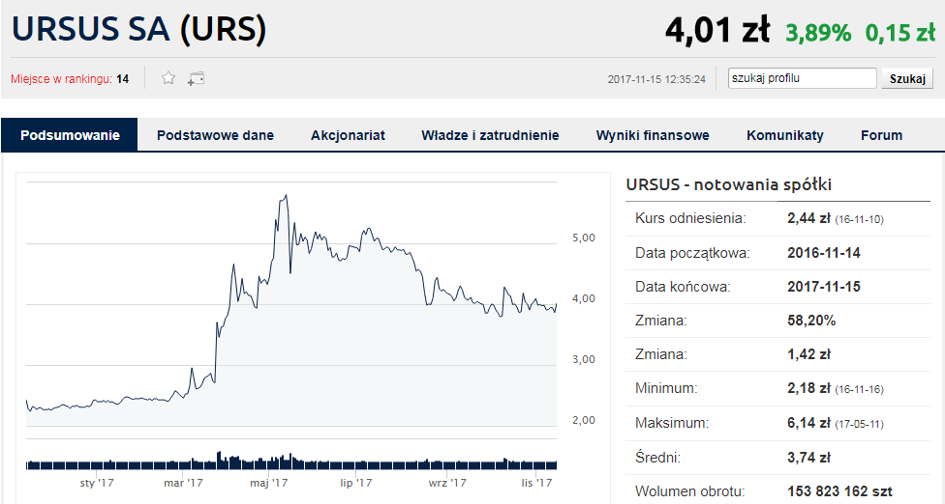945x504 pixels.
Task: Open the Komunikaty tab
Action: pyautogui.click(x=785, y=135)
